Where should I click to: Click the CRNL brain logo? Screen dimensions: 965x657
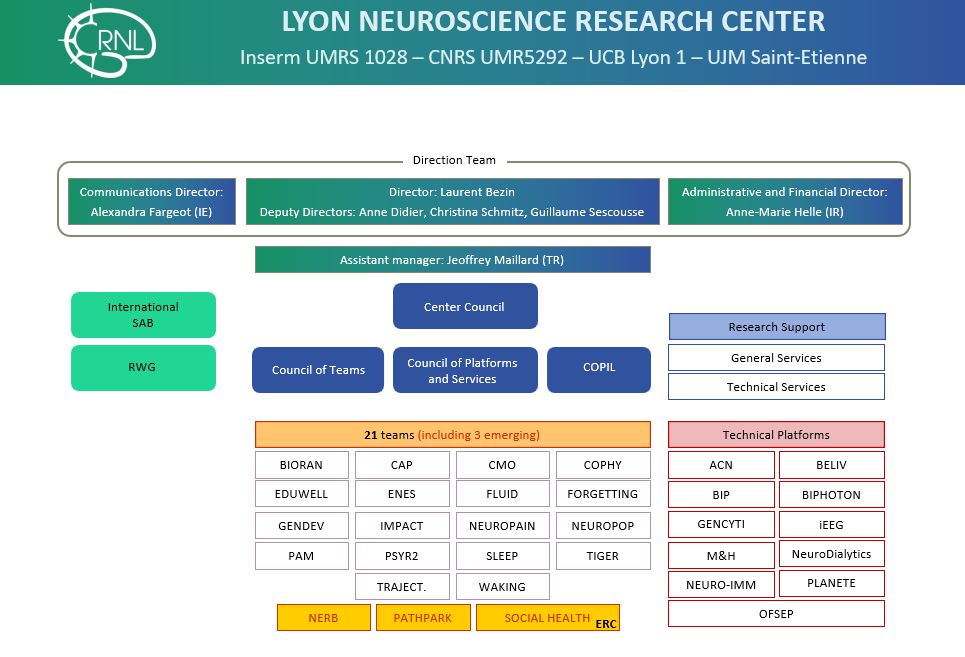[107, 41]
